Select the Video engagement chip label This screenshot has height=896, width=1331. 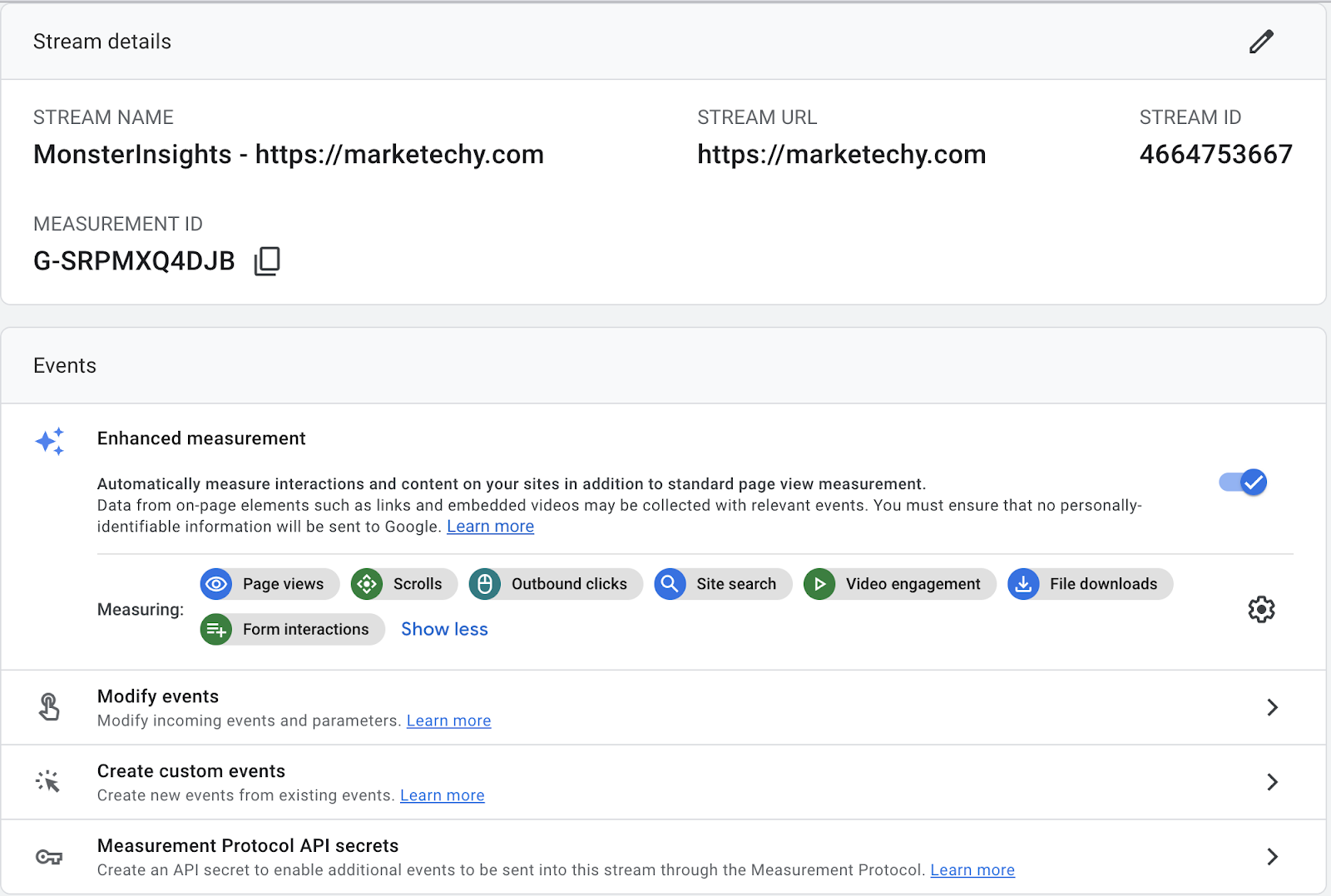click(x=913, y=584)
